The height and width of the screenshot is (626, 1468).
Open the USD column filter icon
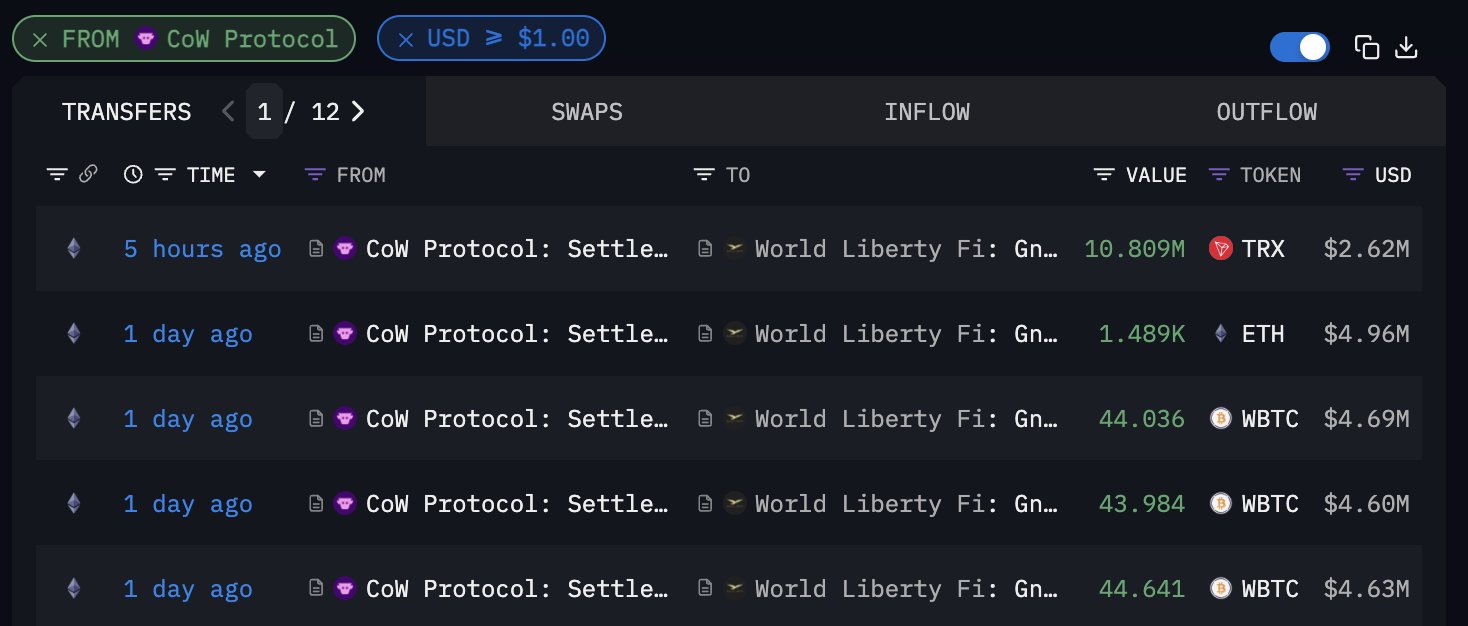pos(1353,175)
